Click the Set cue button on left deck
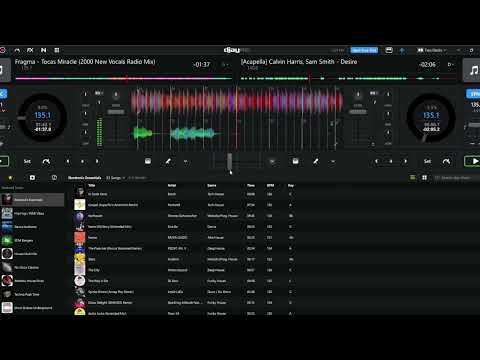Viewport: 480px width, 360px height. [27, 161]
